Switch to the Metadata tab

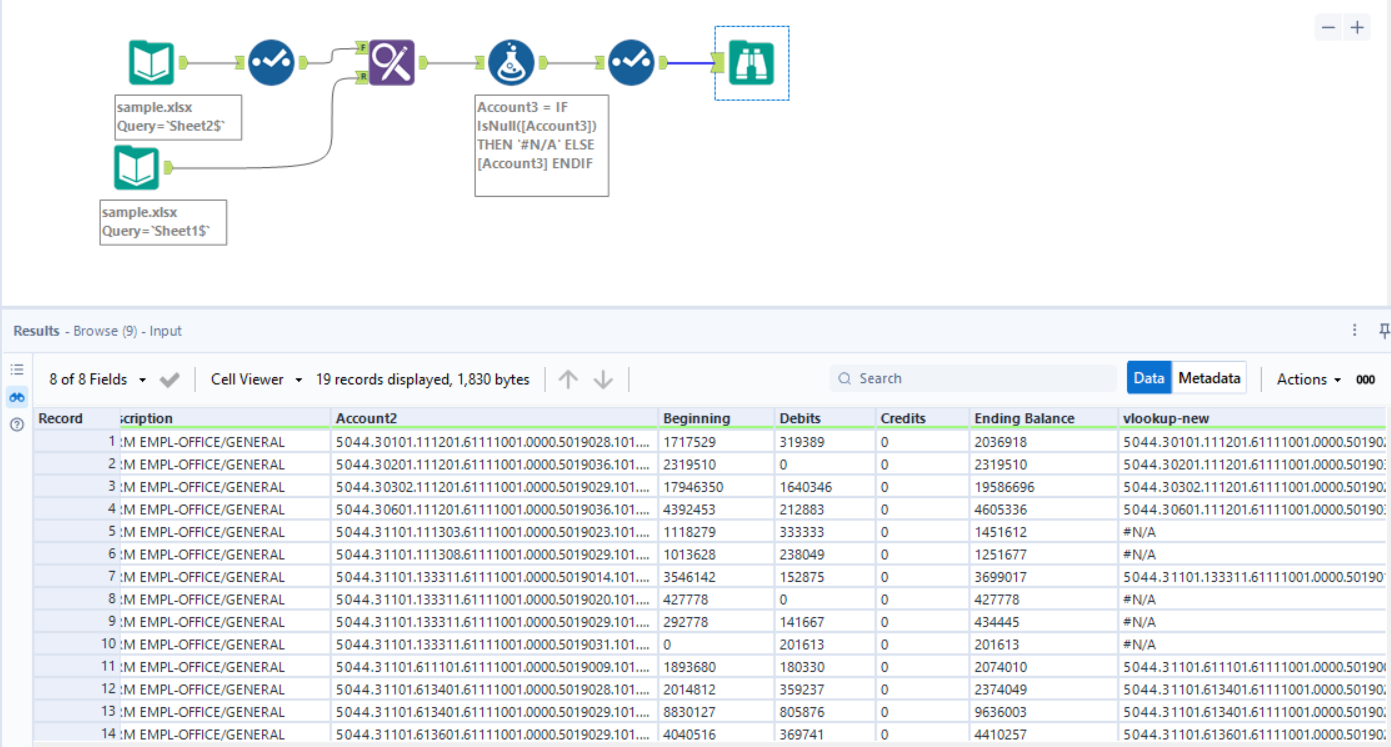click(1209, 377)
